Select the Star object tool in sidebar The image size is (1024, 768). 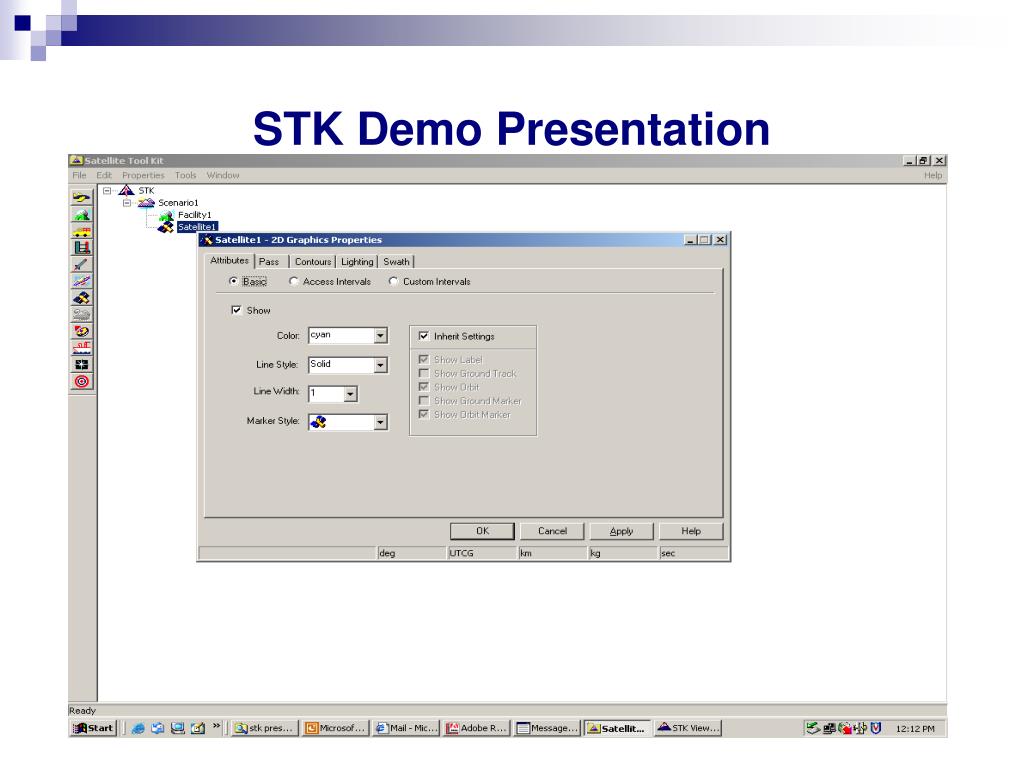pos(82,365)
